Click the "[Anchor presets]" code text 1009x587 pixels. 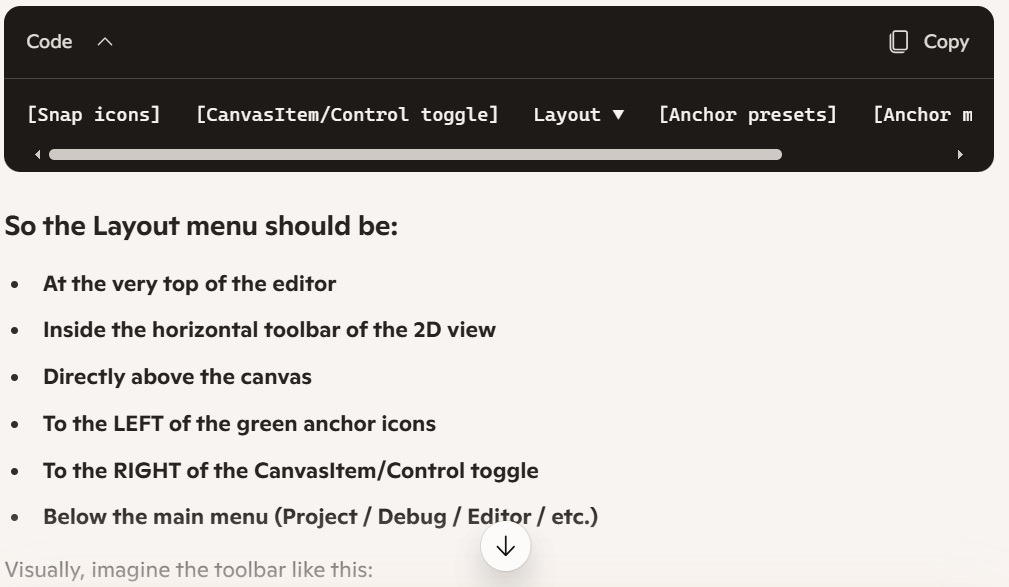click(747, 114)
